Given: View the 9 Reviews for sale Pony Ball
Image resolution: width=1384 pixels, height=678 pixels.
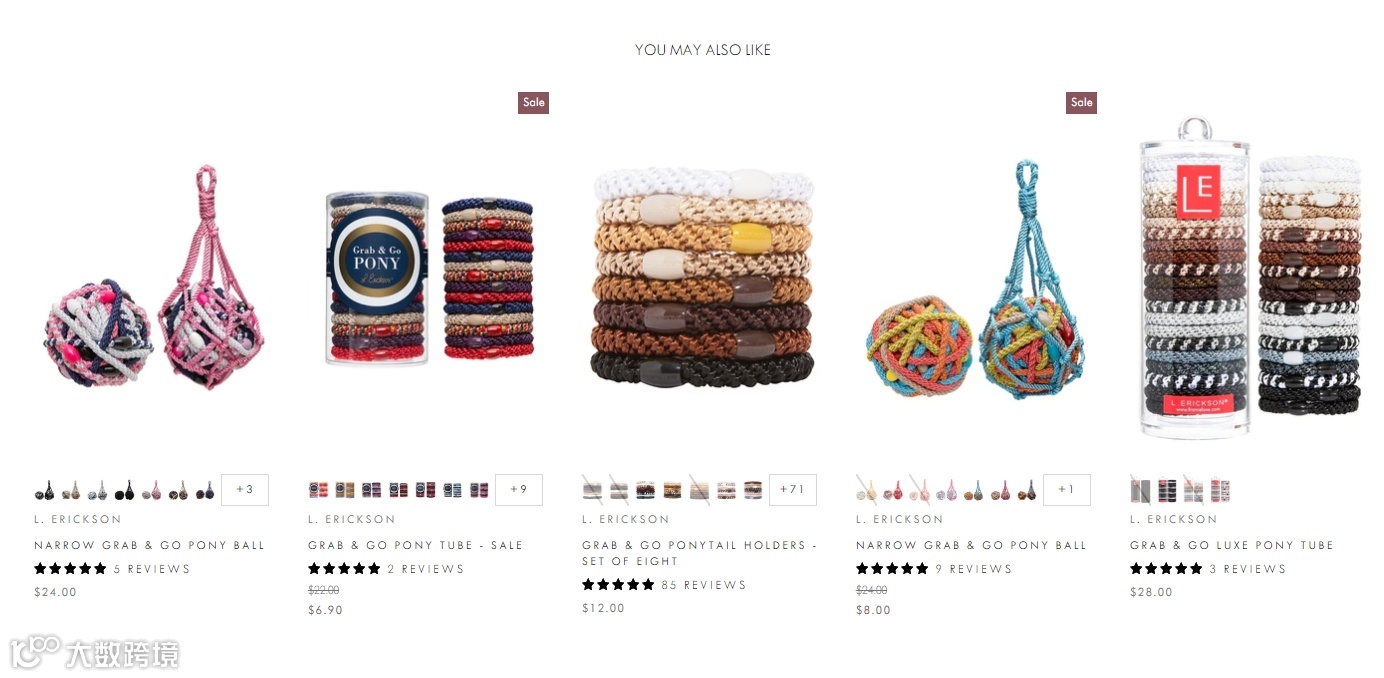Looking at the screenshot, I should pos(974,569).
